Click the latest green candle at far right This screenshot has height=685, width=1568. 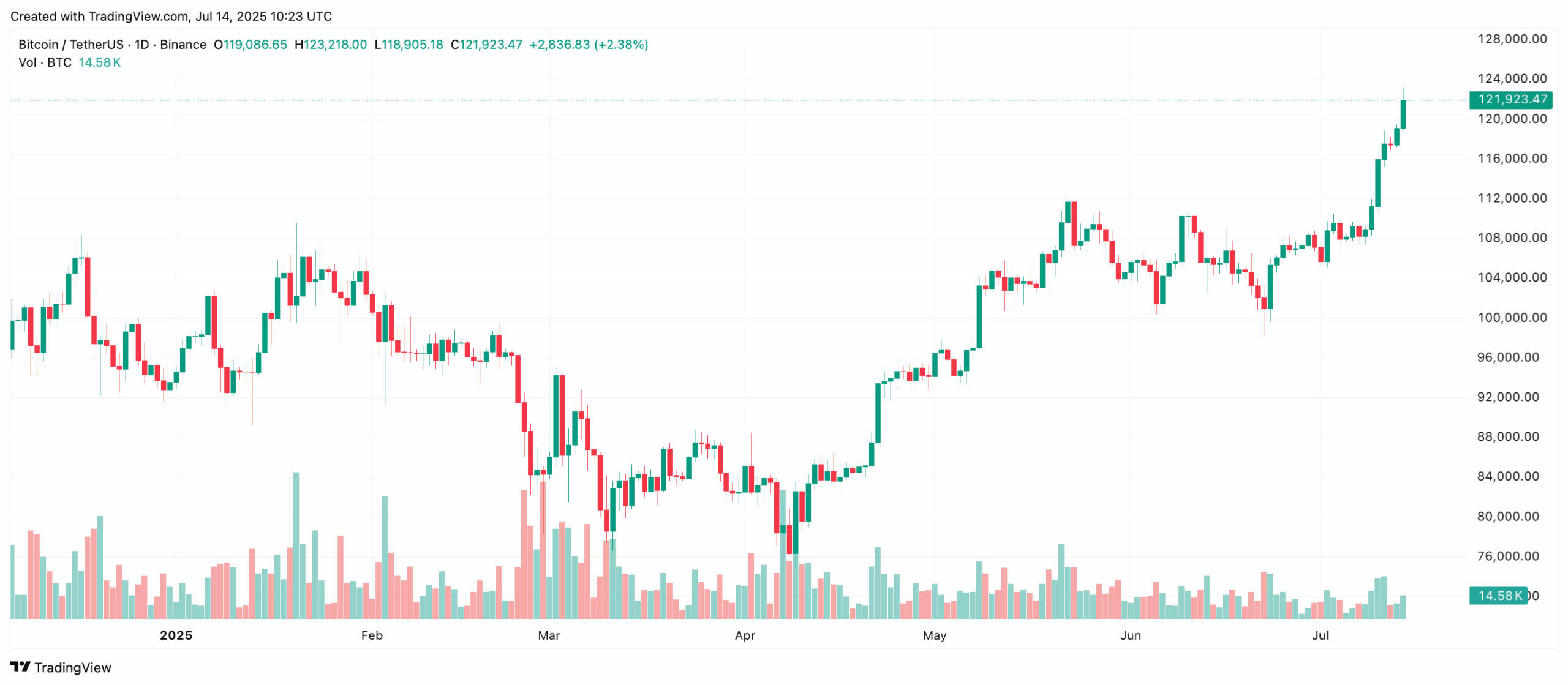pos(1403,114)
